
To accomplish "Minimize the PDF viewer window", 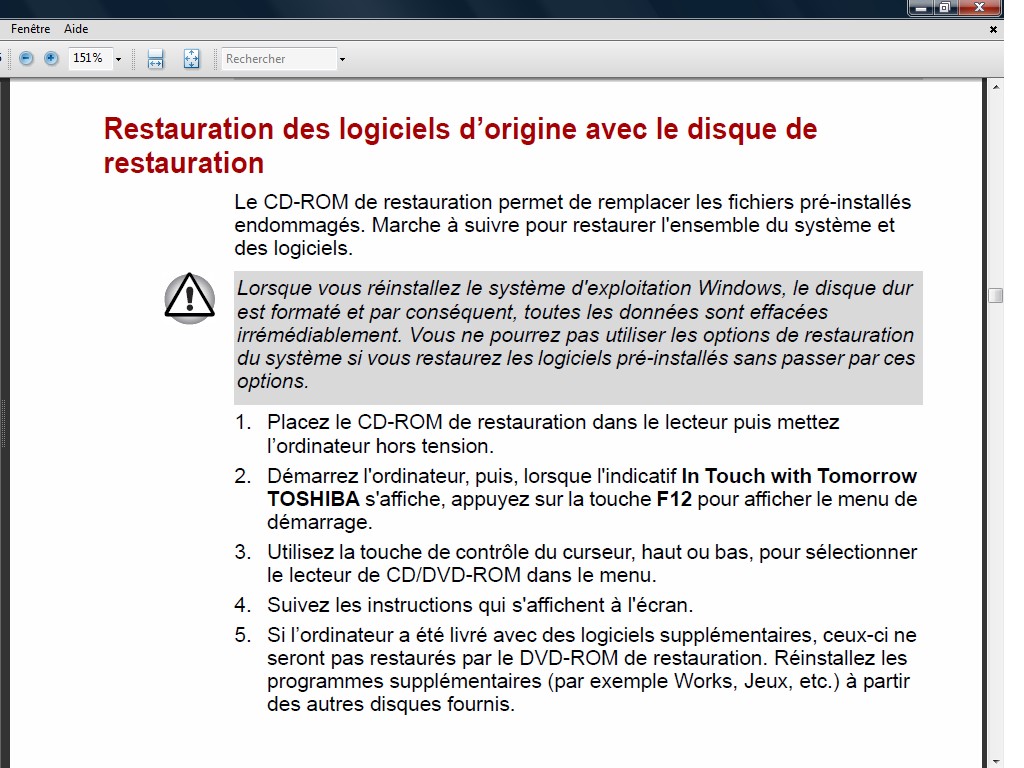I will coord(921,8).
